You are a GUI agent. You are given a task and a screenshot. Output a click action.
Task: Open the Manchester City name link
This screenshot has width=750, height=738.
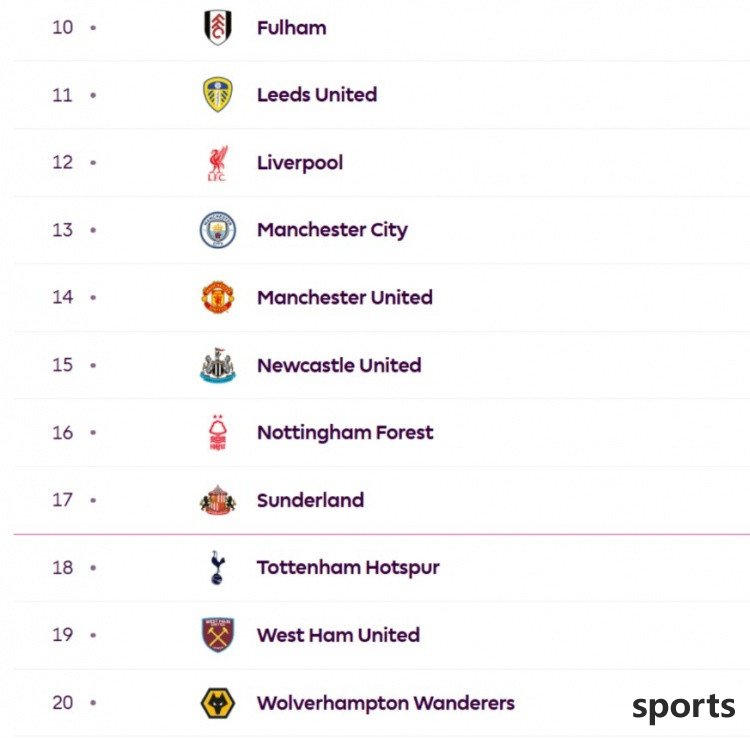click(332, 230)
